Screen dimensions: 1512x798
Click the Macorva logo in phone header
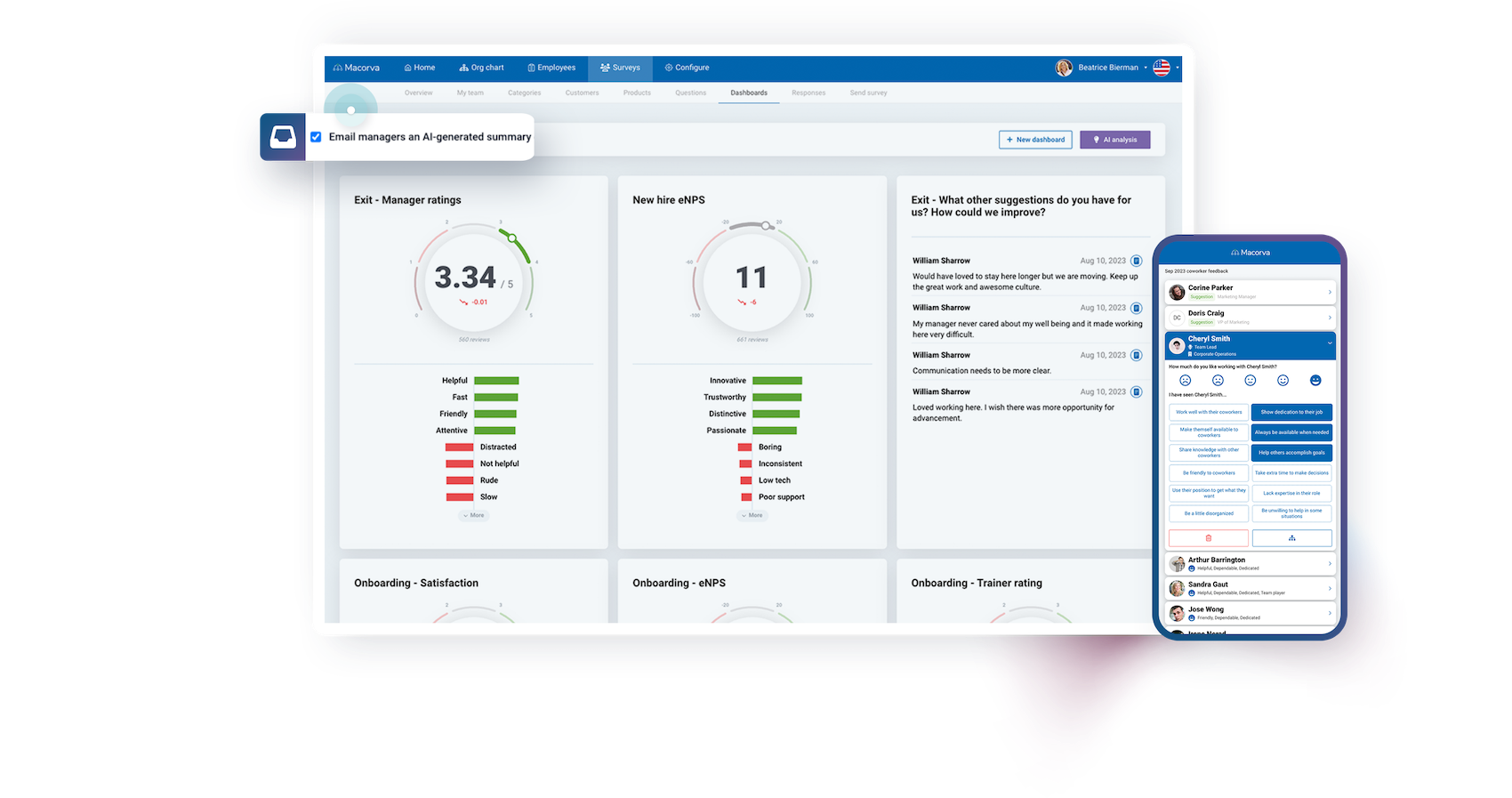click(1250, 253)
